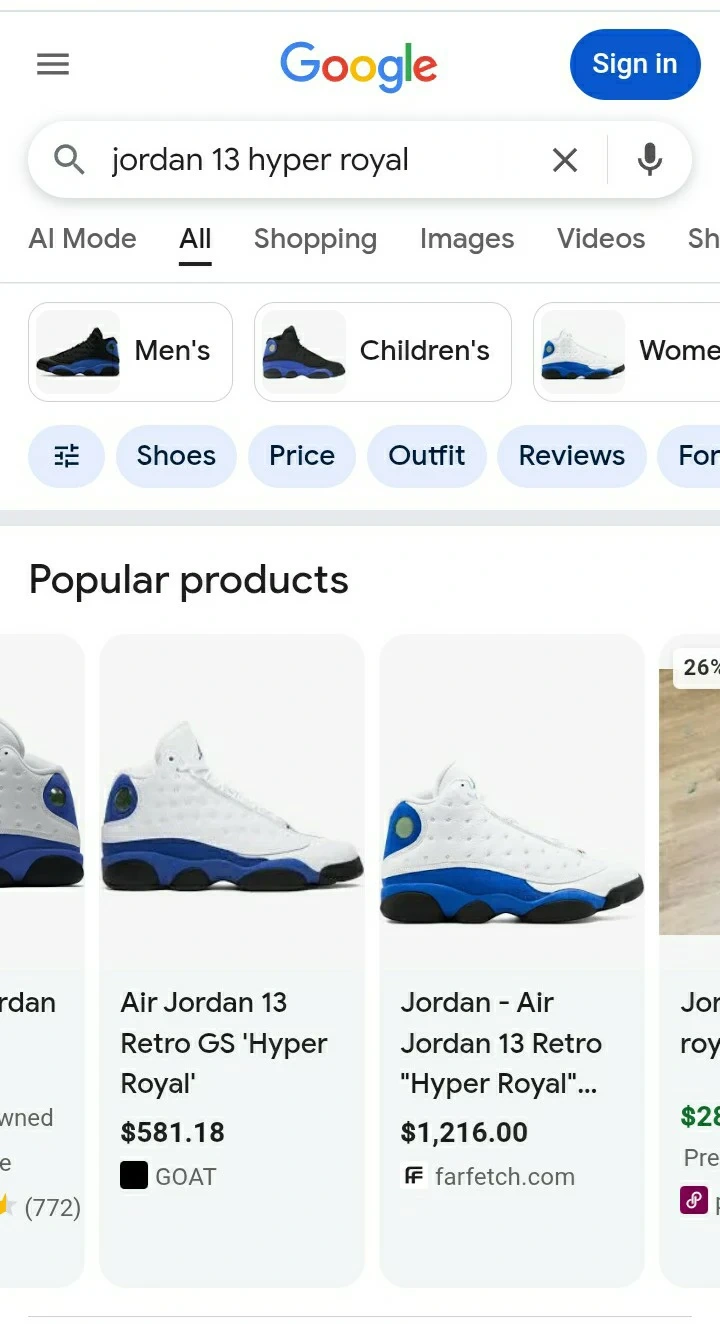The width and height of the screenshot is (720, 1324).
Task: Select the Reviews filter chip
Action: 572,456
